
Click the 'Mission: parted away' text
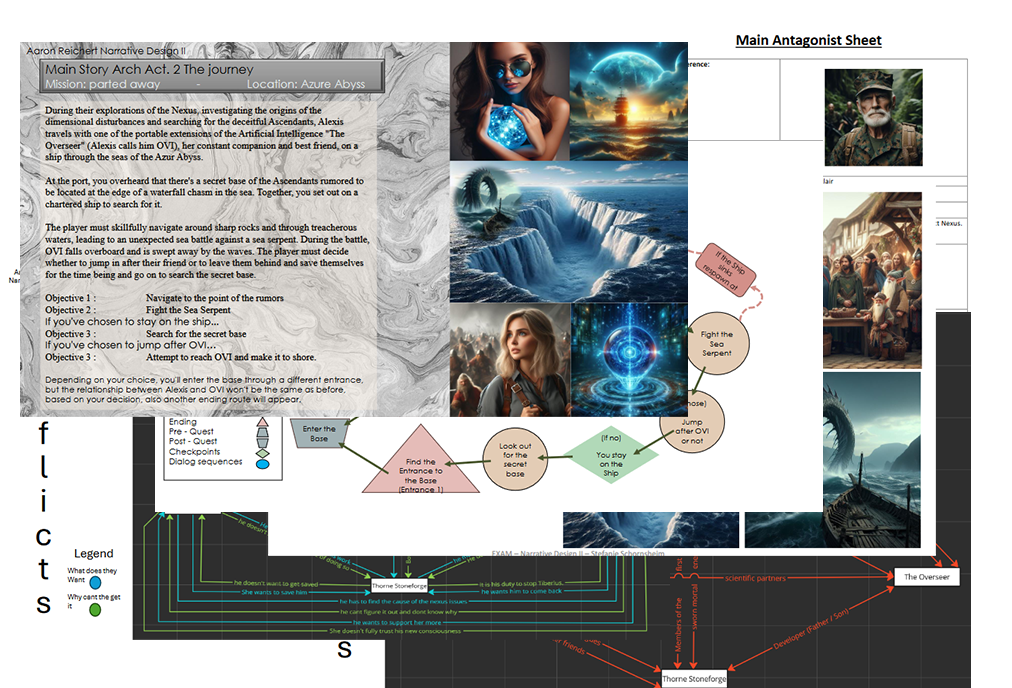[102, 84]
